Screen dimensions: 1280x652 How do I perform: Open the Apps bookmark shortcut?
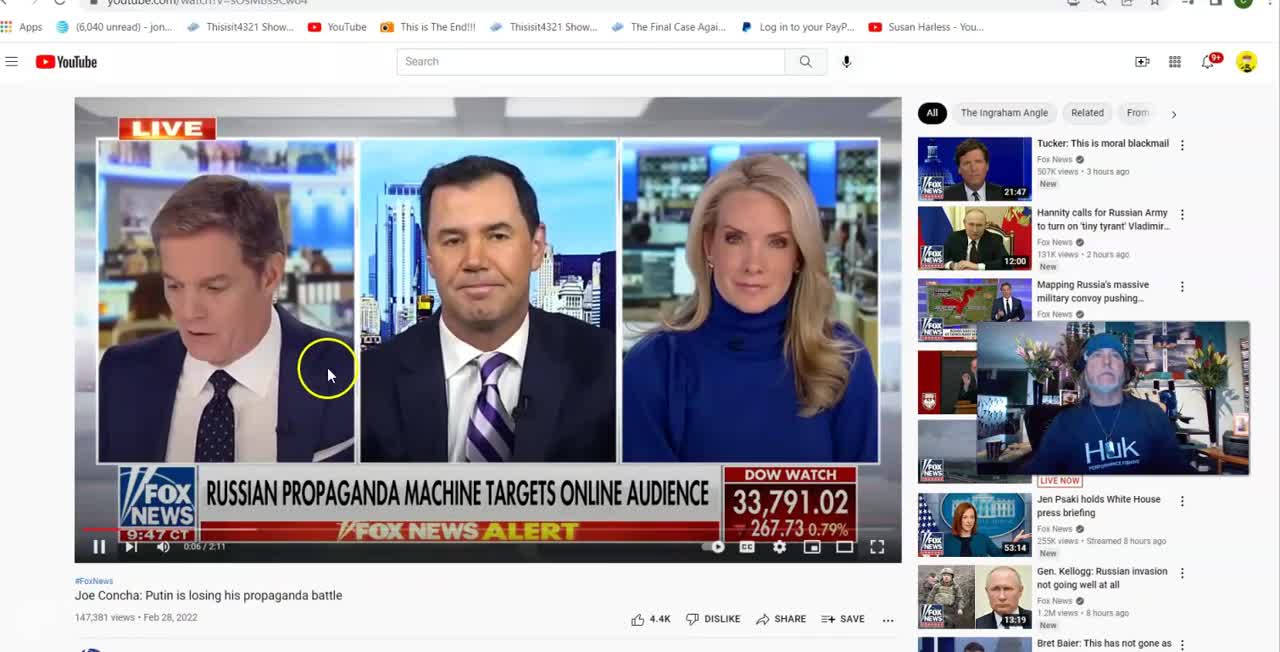click(22, 27)
